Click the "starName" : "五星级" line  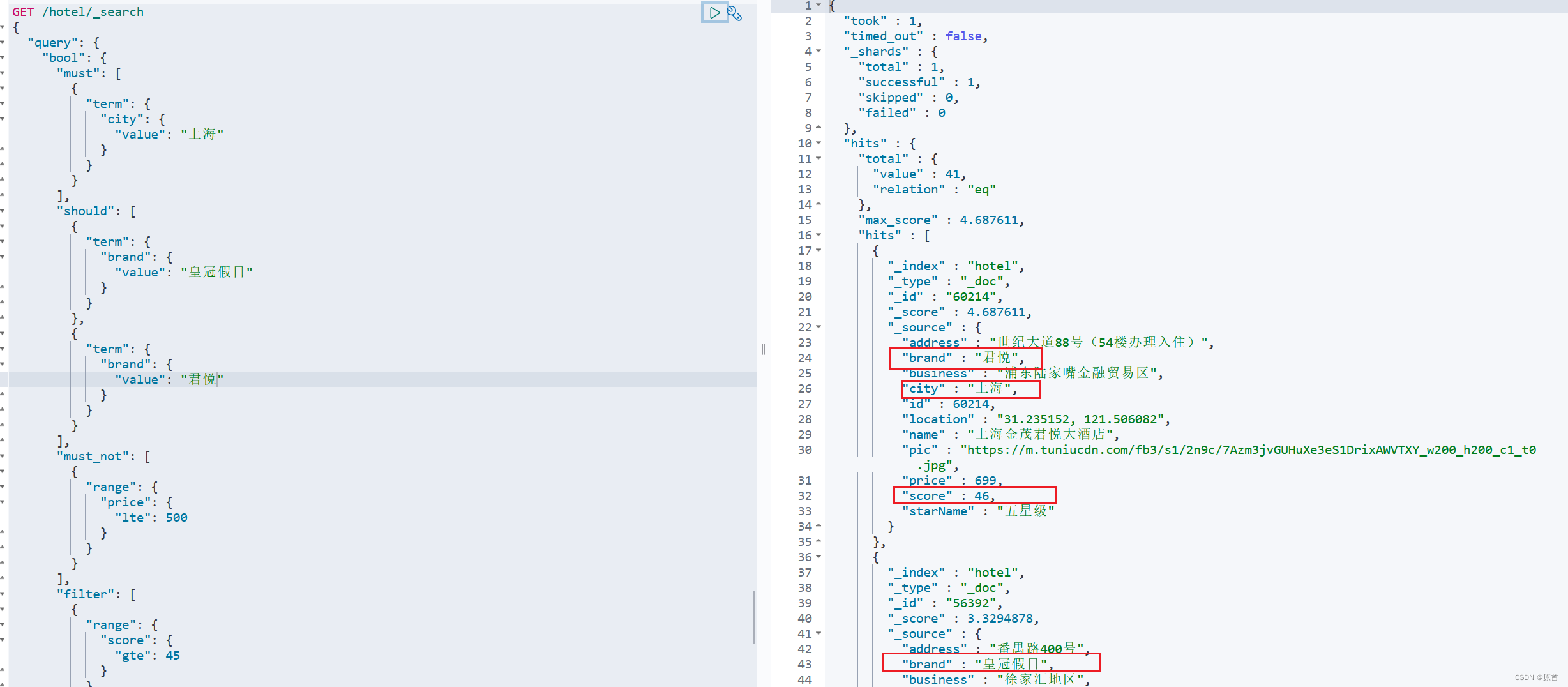click(x=977, y=511)
